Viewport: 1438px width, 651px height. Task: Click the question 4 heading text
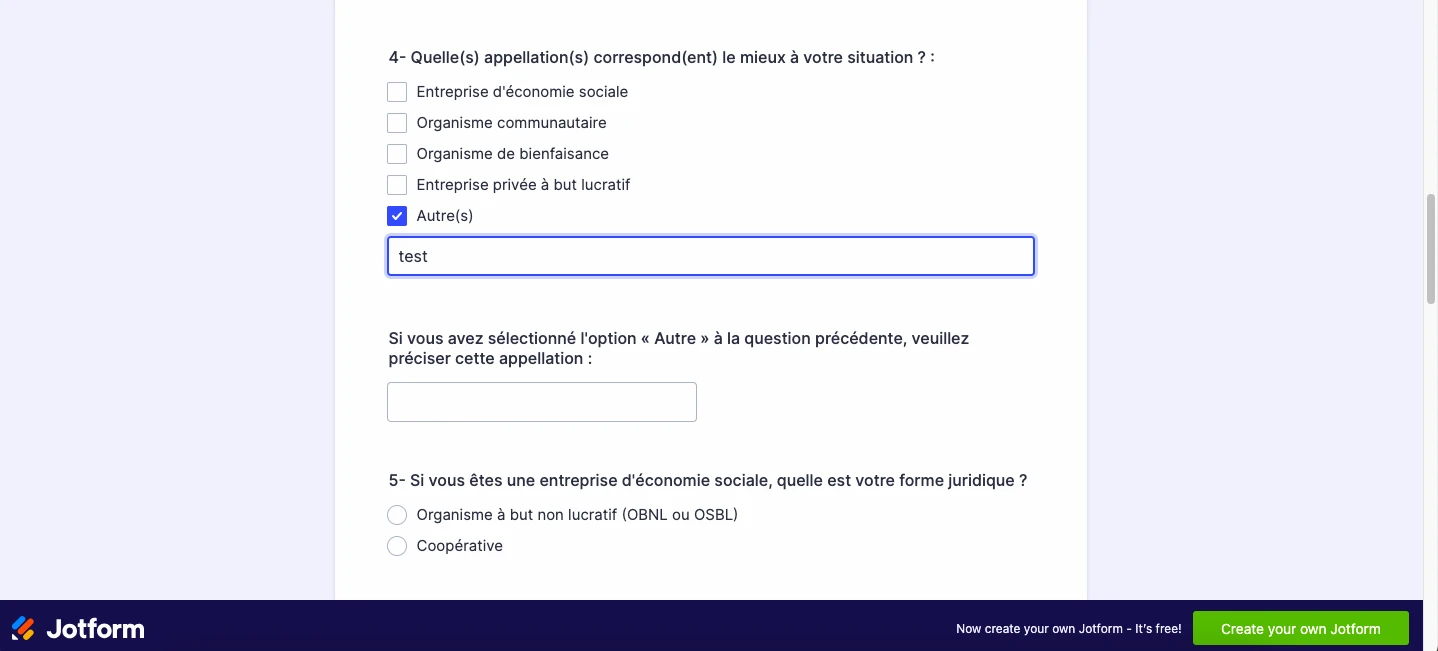click(x=660, y=57)
